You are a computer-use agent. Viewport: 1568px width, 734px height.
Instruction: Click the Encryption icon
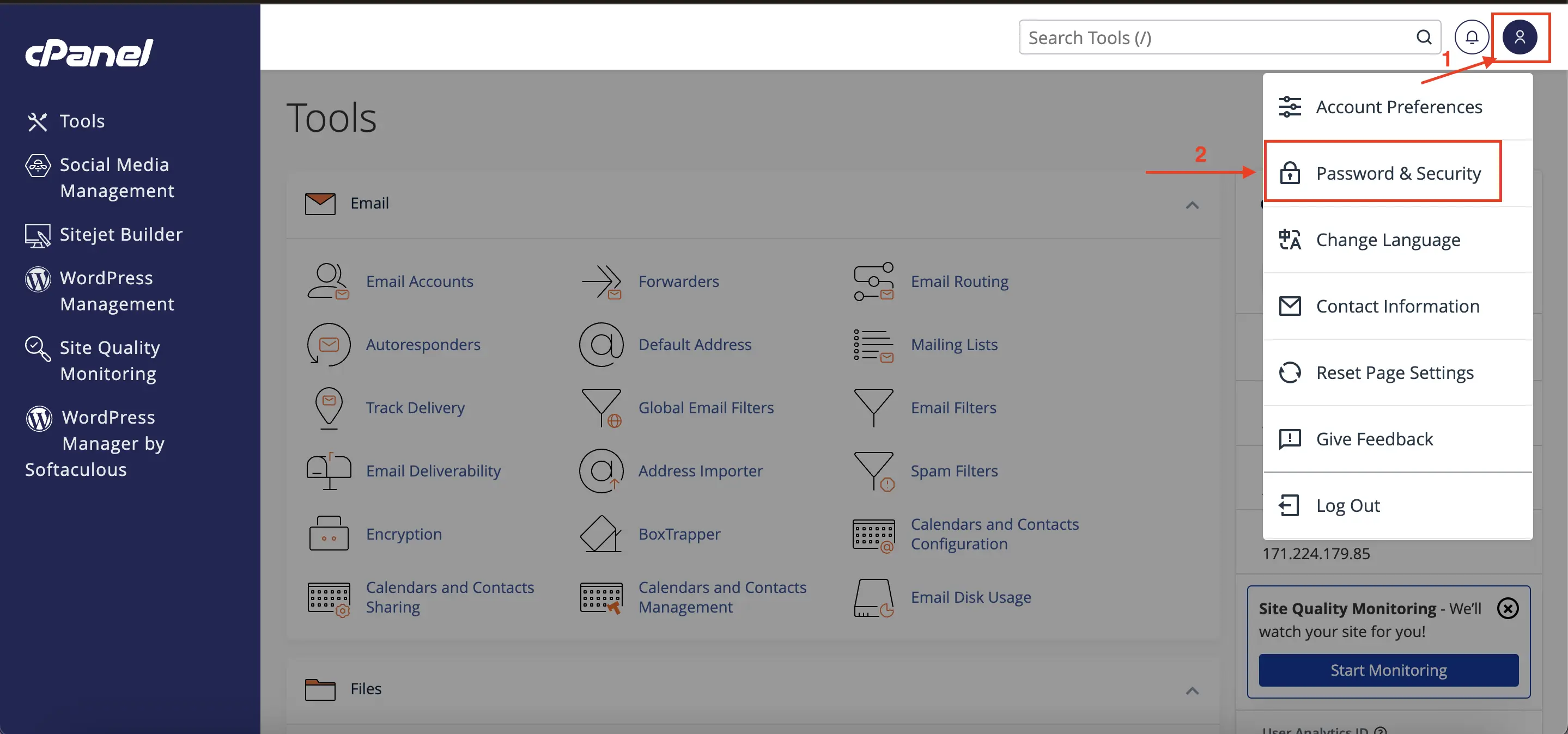coord(329,533)
